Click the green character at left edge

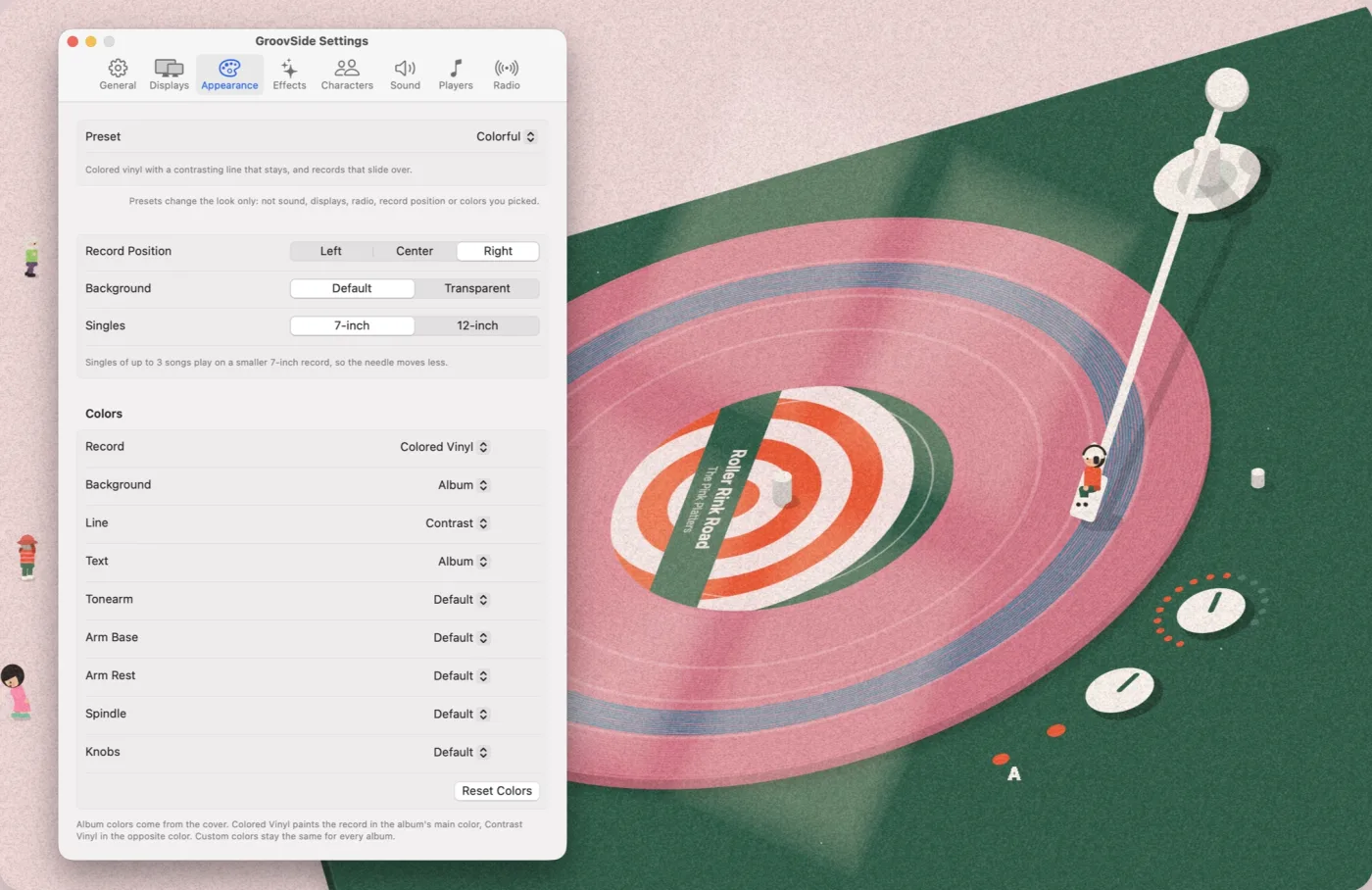[31, 260]
